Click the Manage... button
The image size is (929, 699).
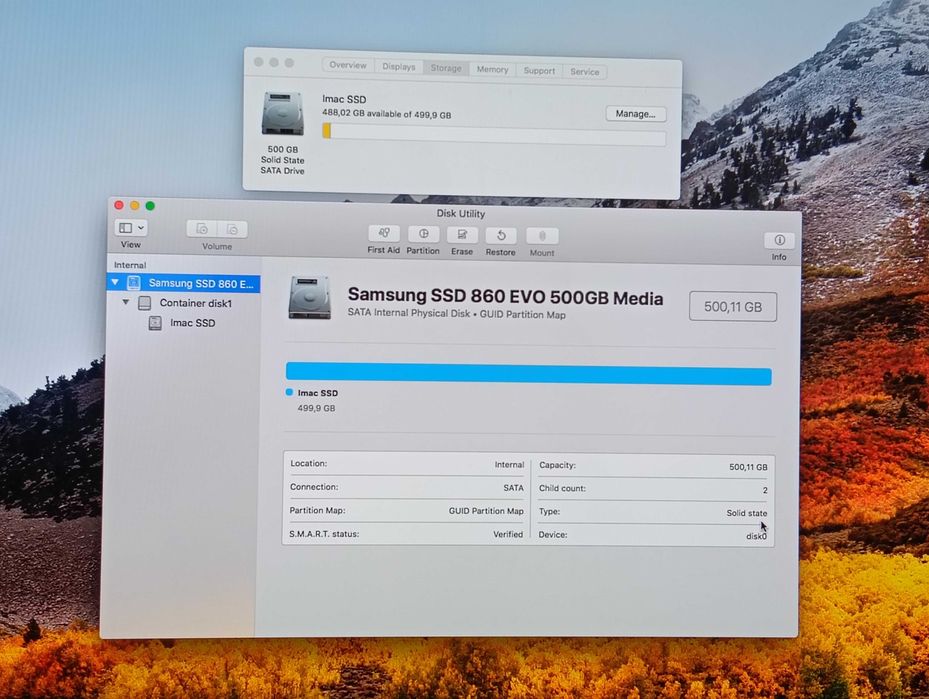click(x=636, y=114)
